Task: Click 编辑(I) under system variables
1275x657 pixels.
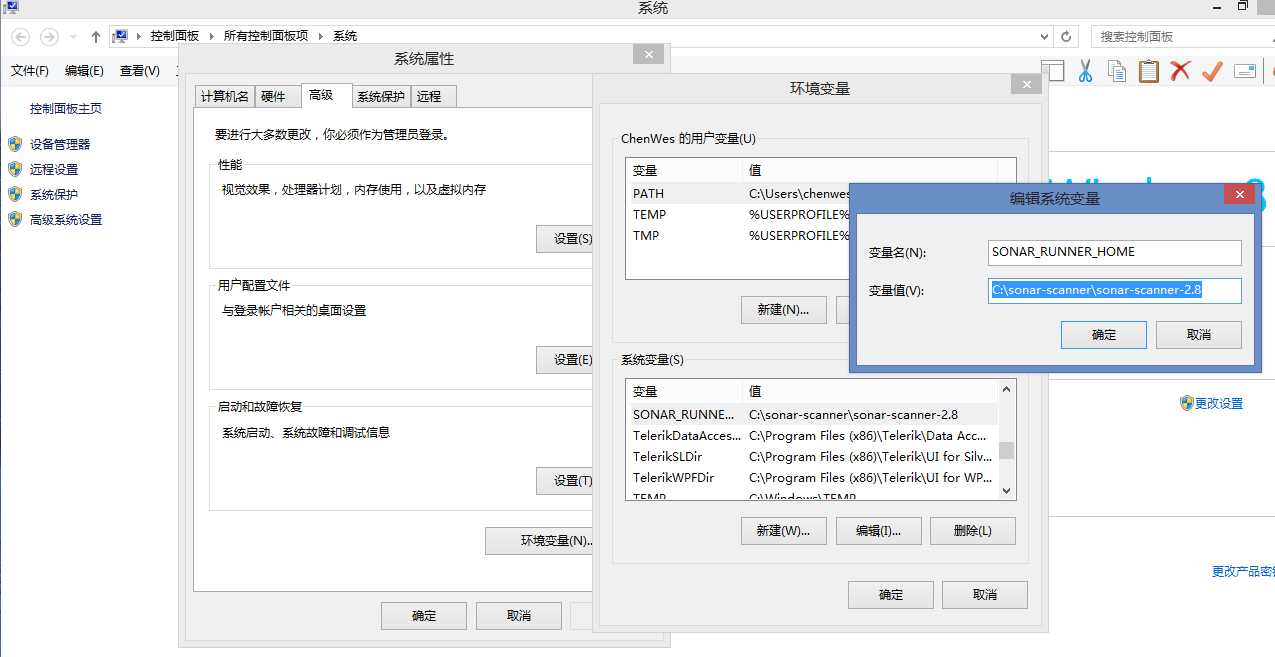Action: 878,530
